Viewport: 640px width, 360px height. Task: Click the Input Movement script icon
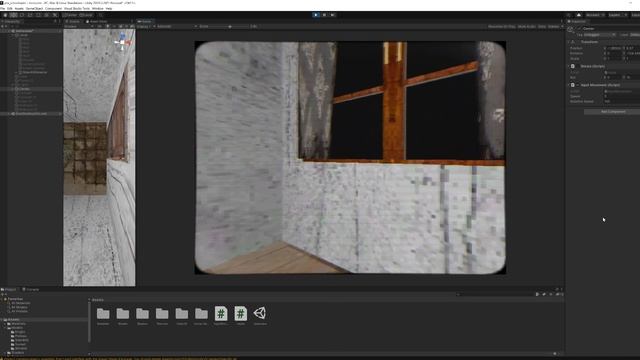point(573,85)
